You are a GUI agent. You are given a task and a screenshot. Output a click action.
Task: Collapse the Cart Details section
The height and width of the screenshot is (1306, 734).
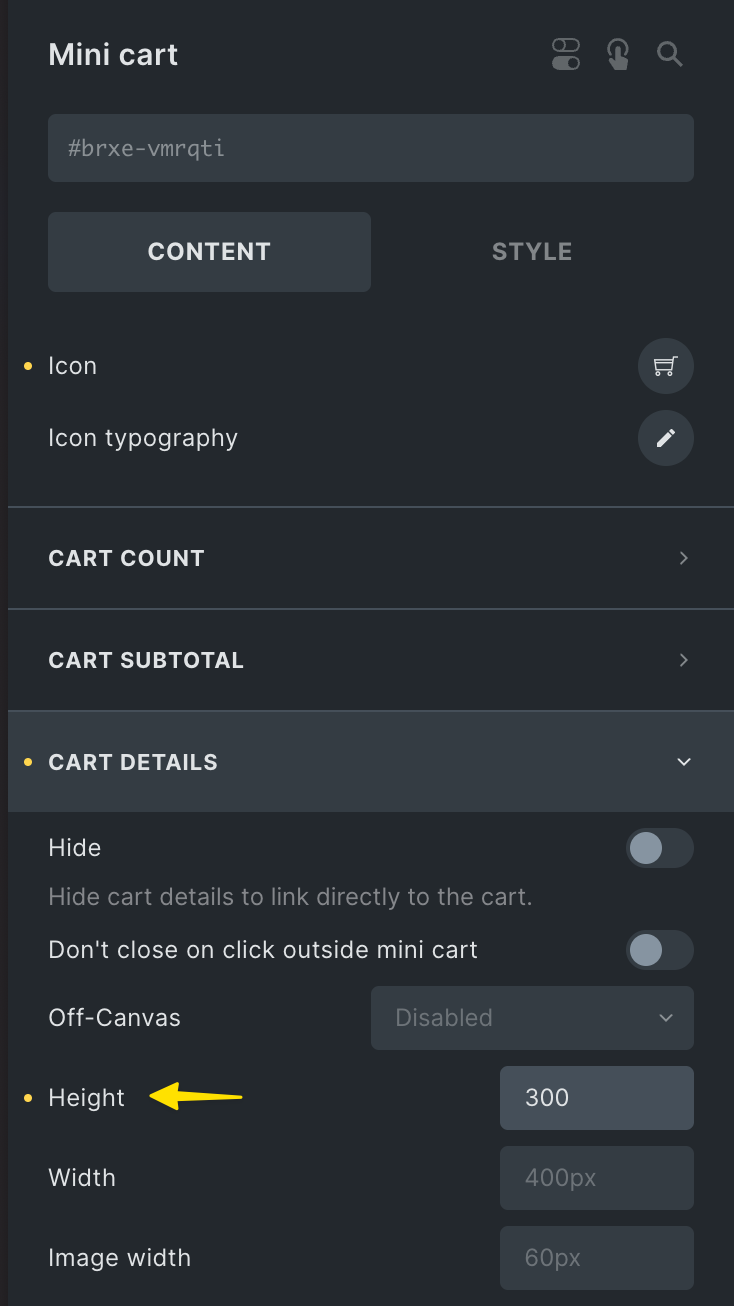683,762
